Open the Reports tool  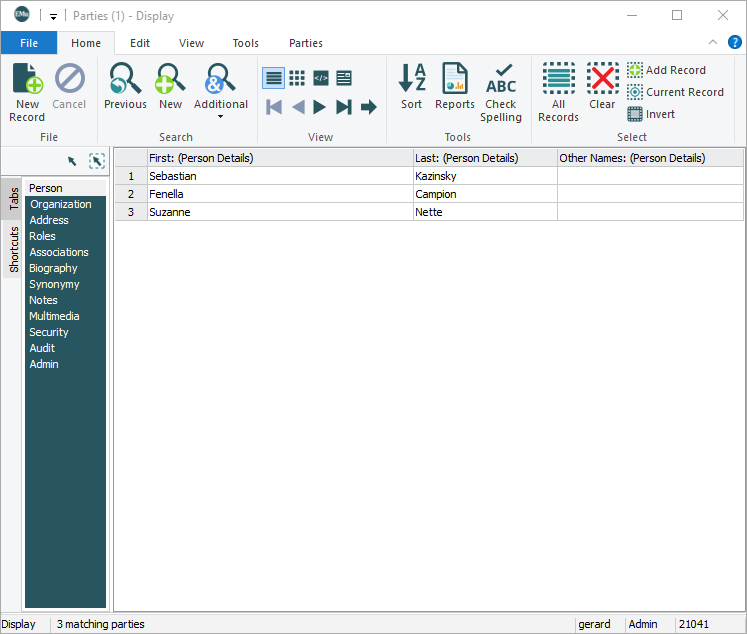click(455, 88)
